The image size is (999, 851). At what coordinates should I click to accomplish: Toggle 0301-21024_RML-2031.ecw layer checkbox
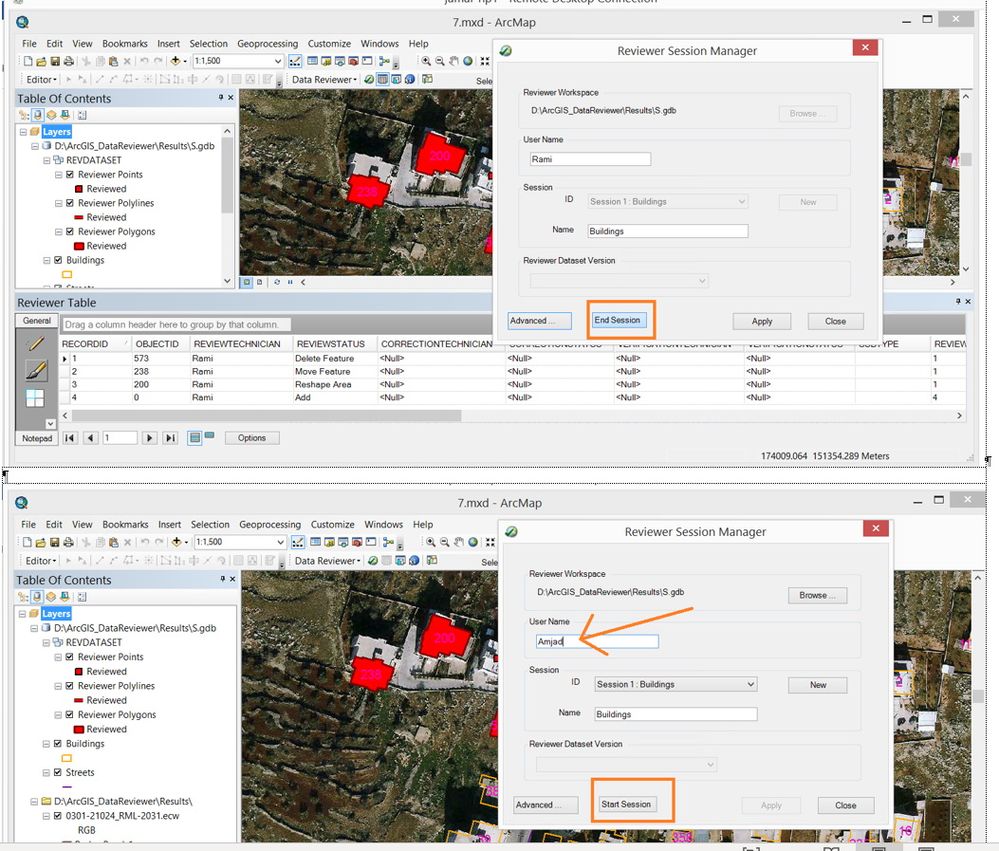[58, 815]
